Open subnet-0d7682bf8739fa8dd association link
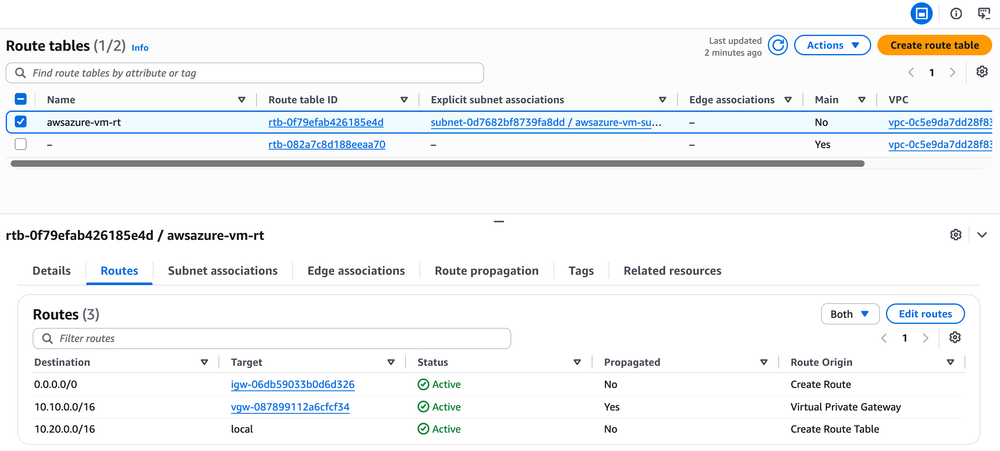Screen dimensions: 1000x451 546,122
